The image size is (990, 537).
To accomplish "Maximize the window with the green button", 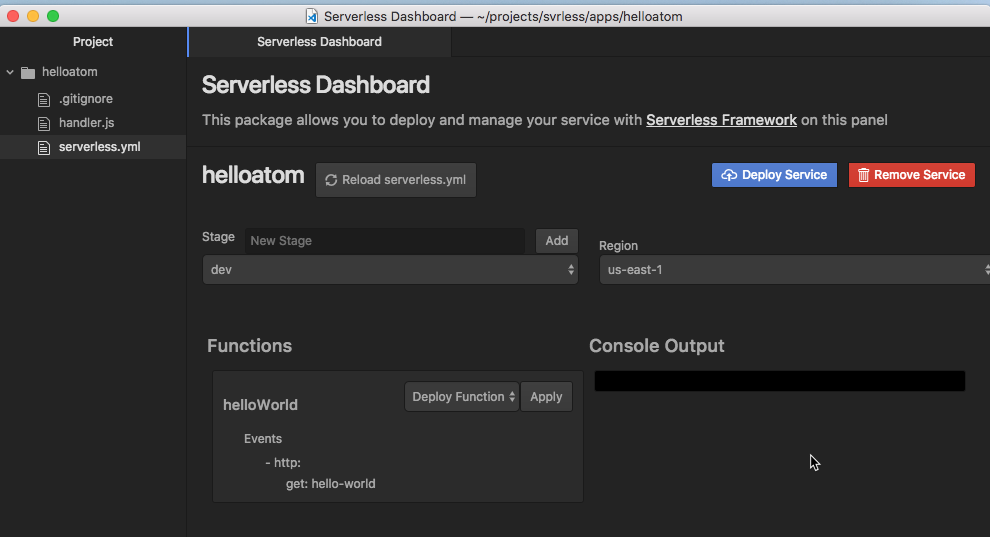I will pos(53,16).
